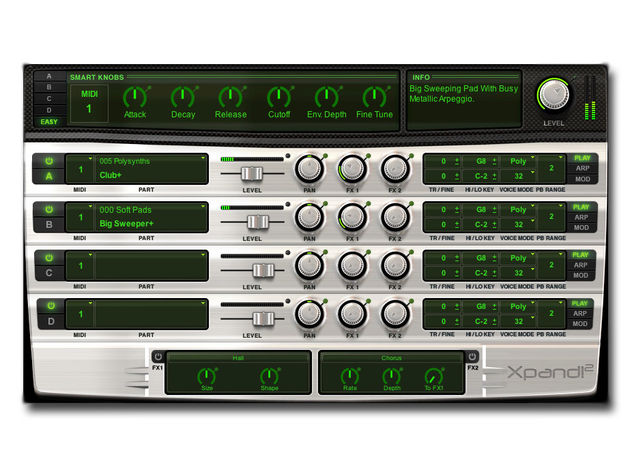Open part D voice count 32 dropdown
This screenshot has height=472, width=630.
[520, 321]
